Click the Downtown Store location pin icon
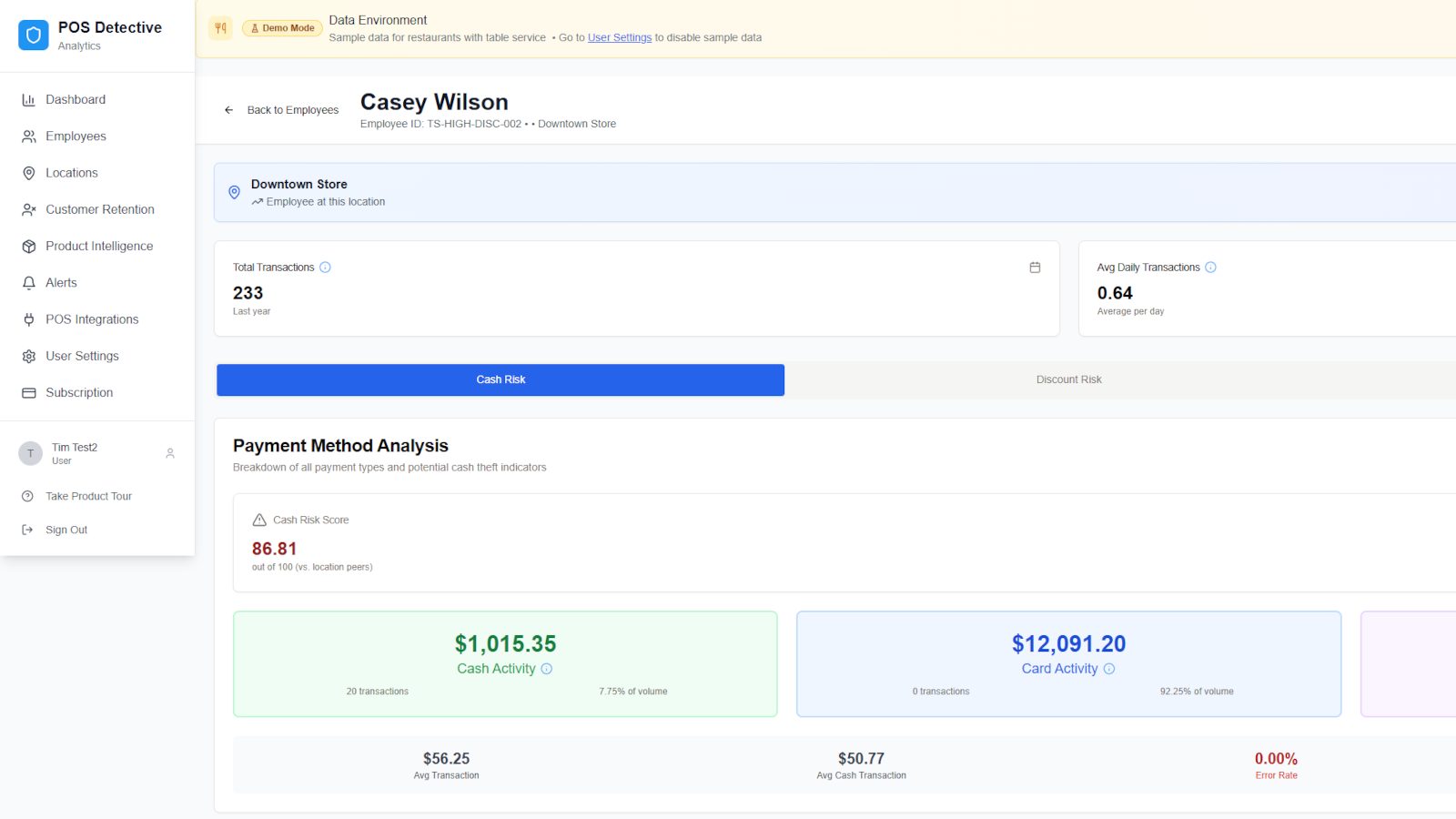The image size is (1456, 819). (234, 193)
